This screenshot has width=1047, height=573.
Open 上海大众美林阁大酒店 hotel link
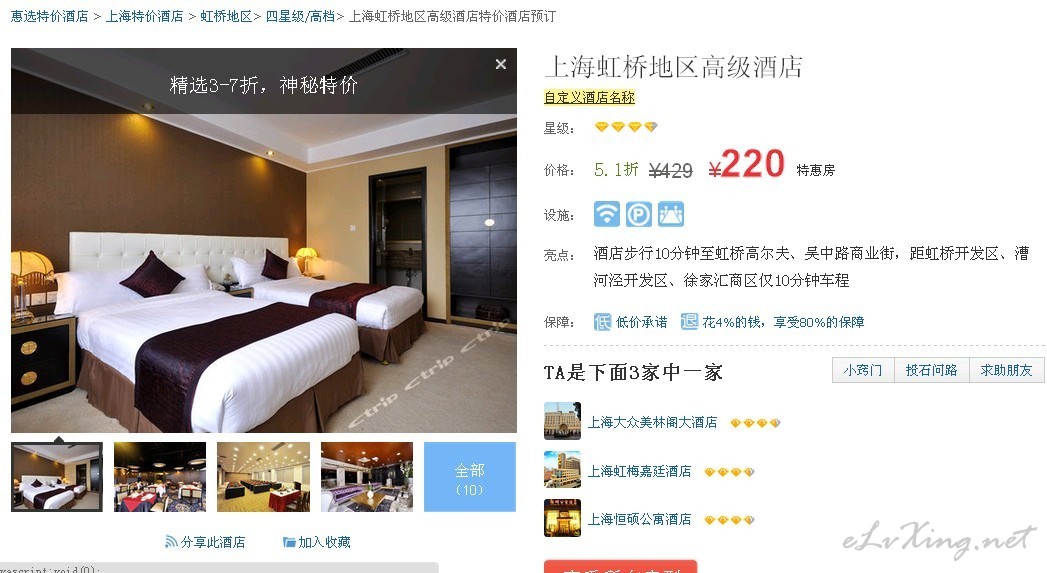[652, 422]
